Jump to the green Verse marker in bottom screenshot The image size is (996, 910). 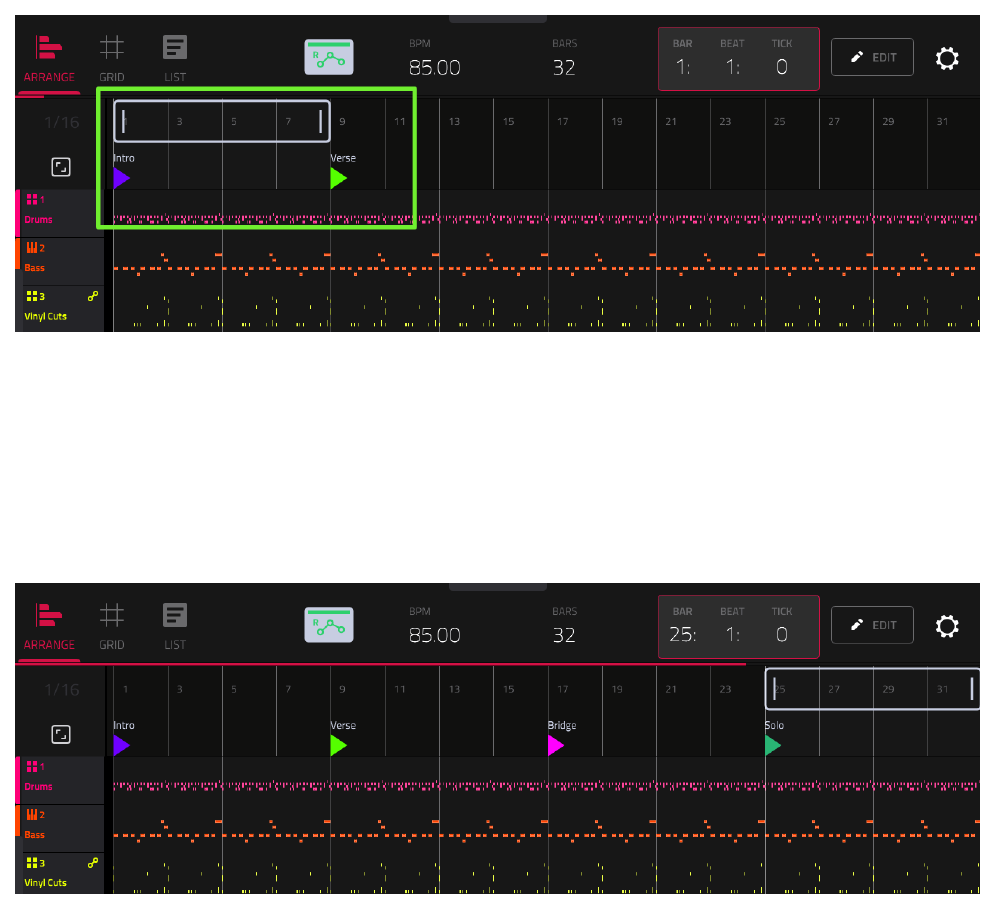click(x=339, y=746)
